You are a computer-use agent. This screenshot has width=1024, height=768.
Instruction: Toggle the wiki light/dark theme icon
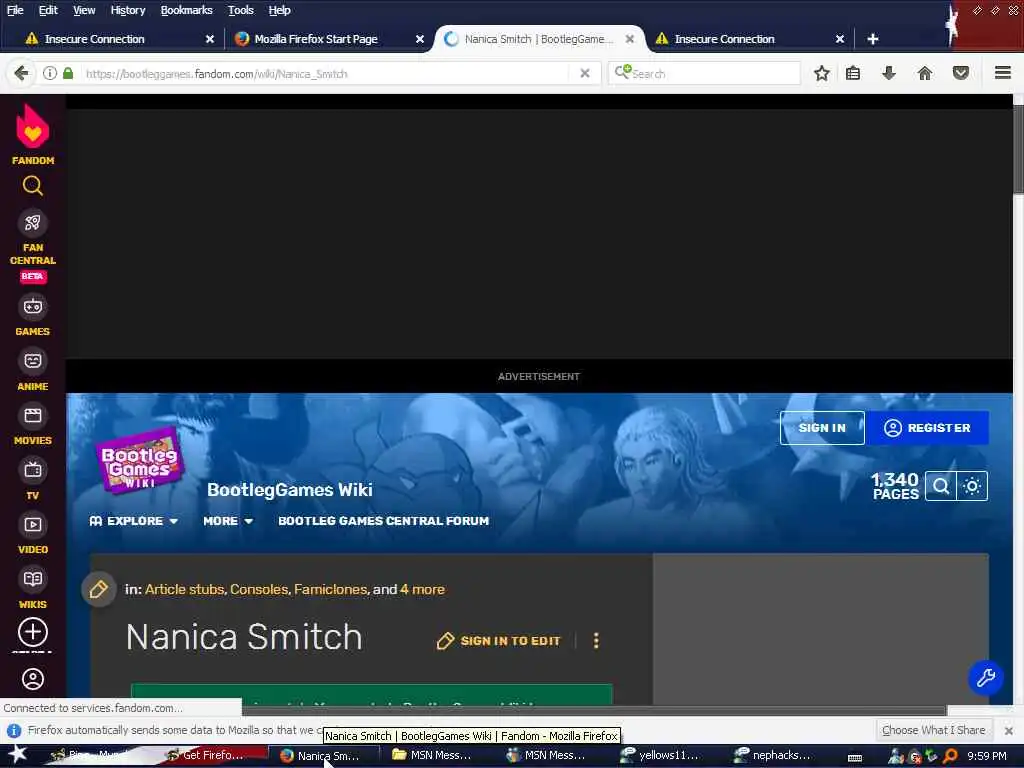[x=972, y=486]
